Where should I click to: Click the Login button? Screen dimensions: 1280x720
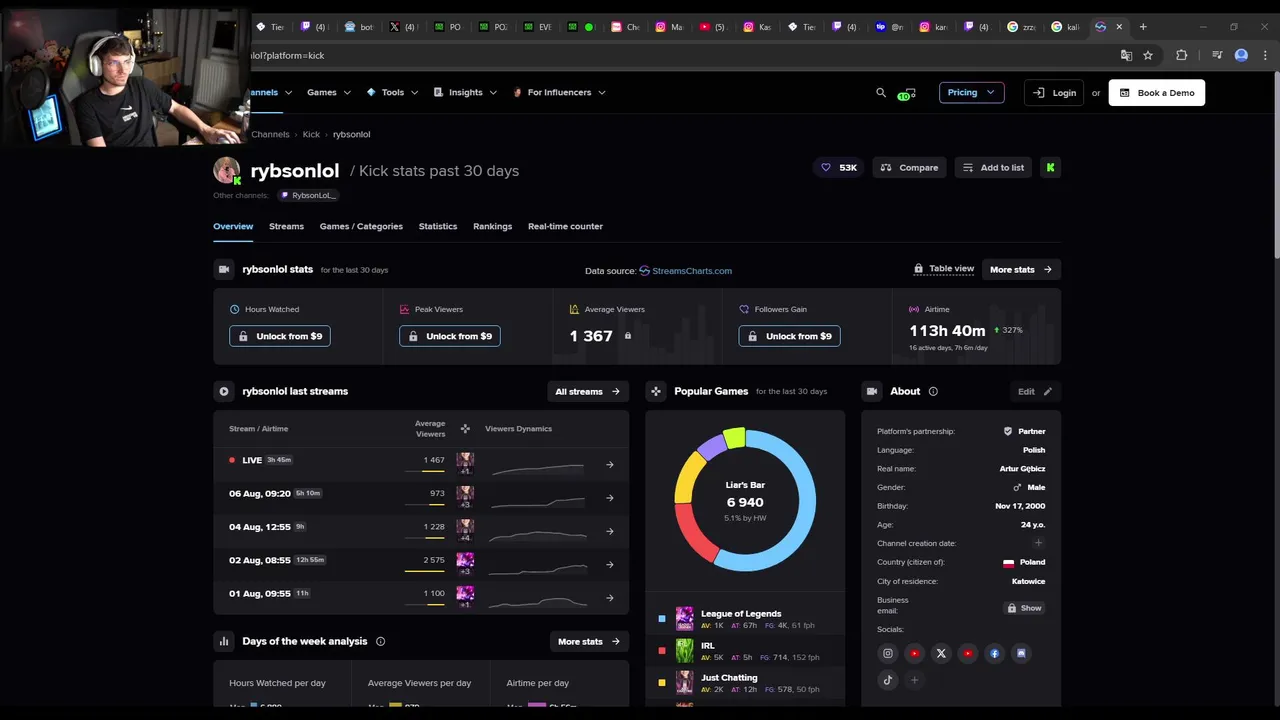[1054, 93]
